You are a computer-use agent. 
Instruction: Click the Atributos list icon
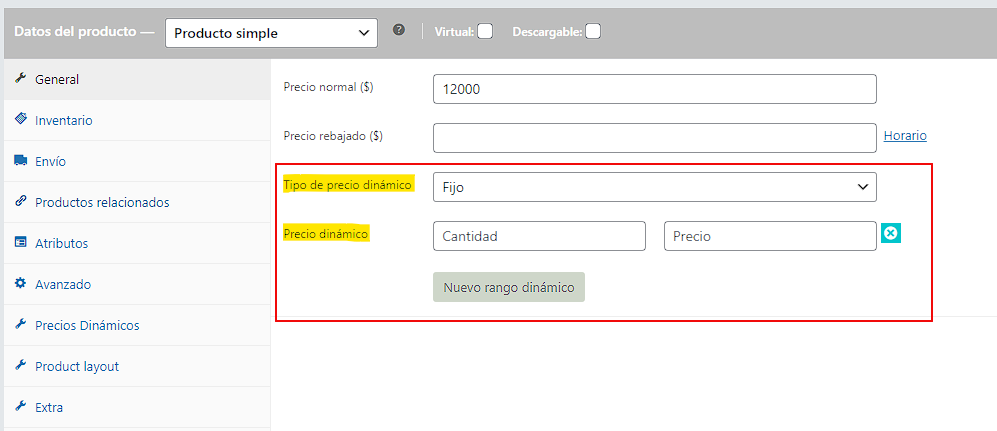20,242
